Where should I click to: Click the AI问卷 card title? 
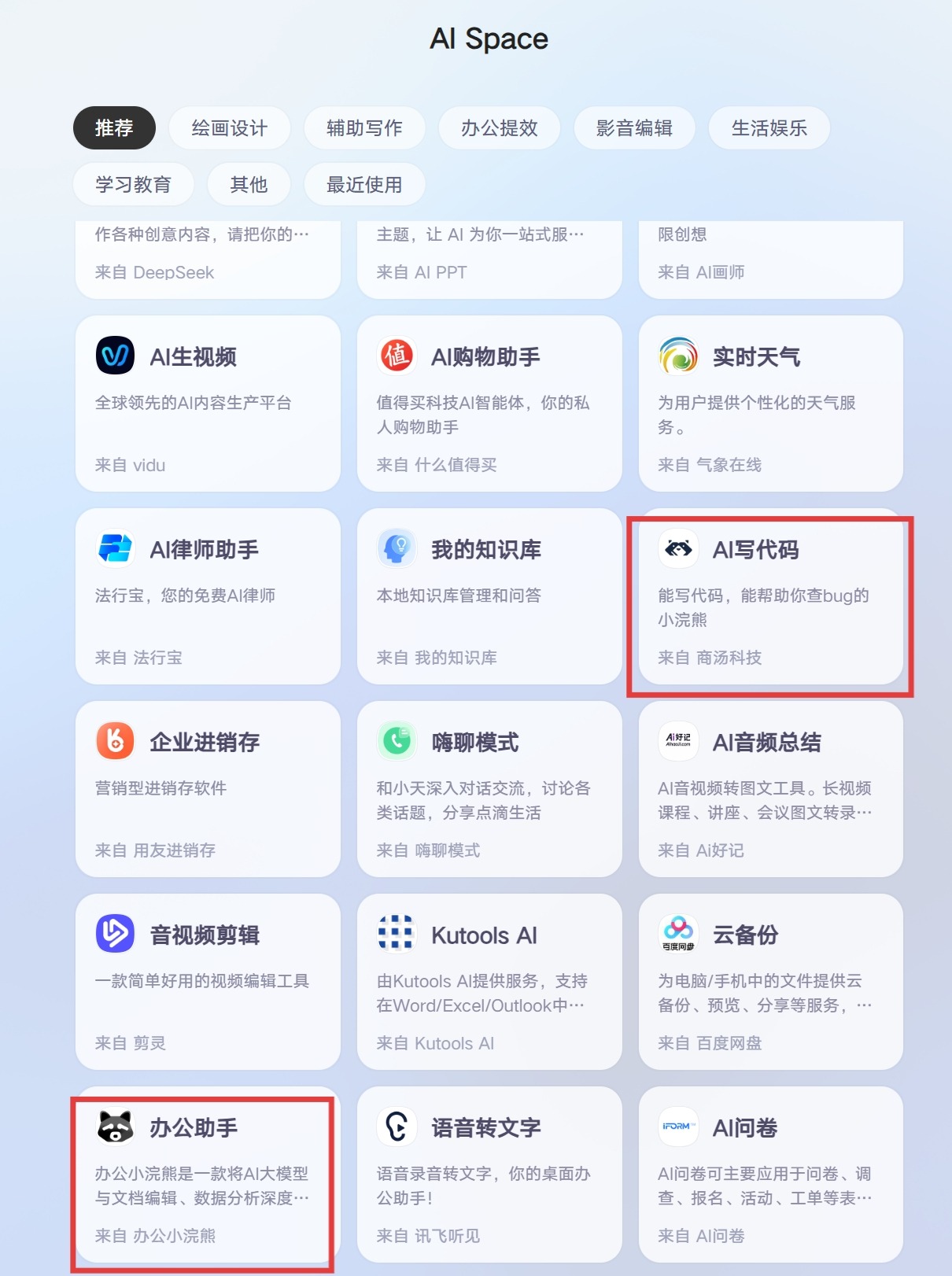click(745, 1127)
